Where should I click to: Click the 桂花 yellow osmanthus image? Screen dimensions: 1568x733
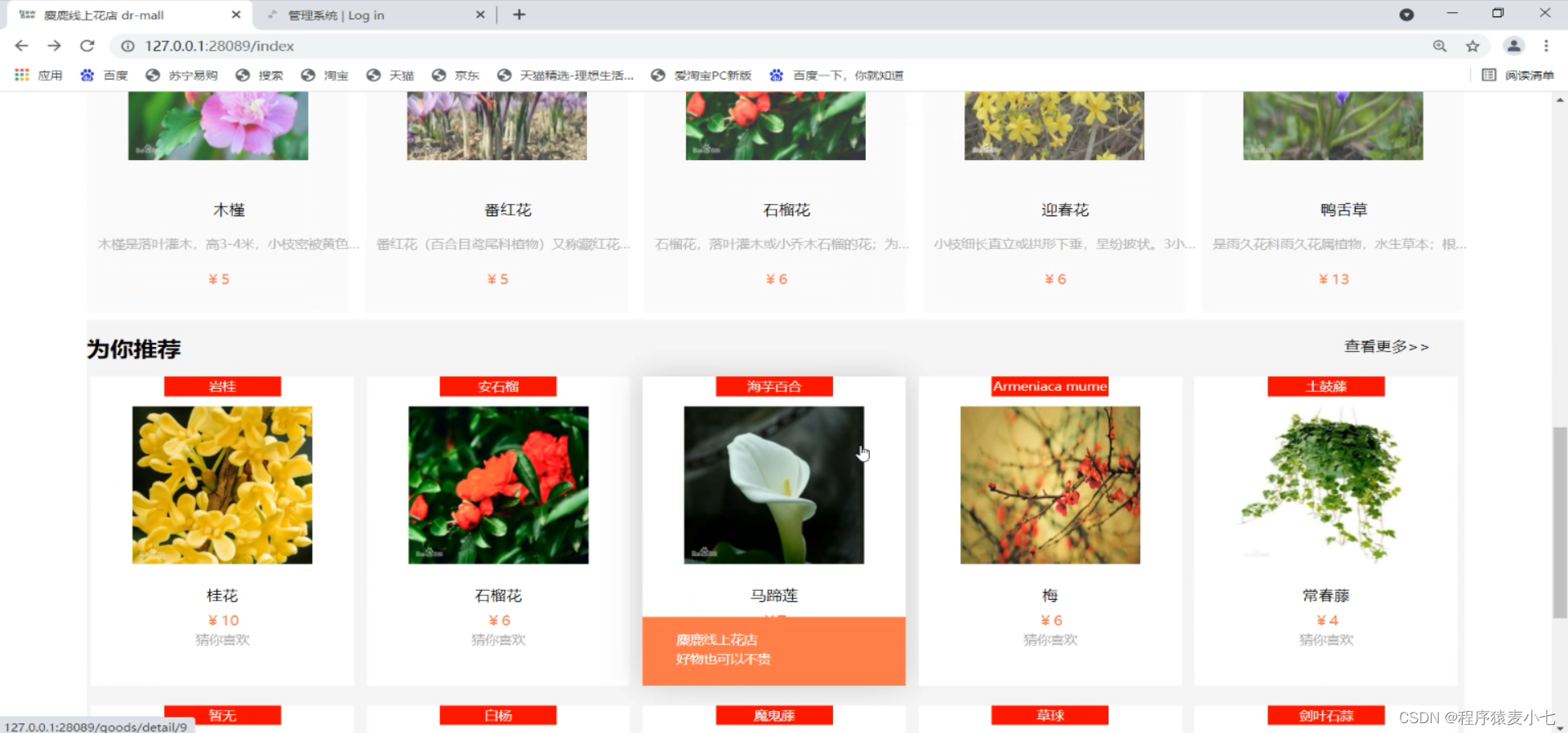point(222,485)
